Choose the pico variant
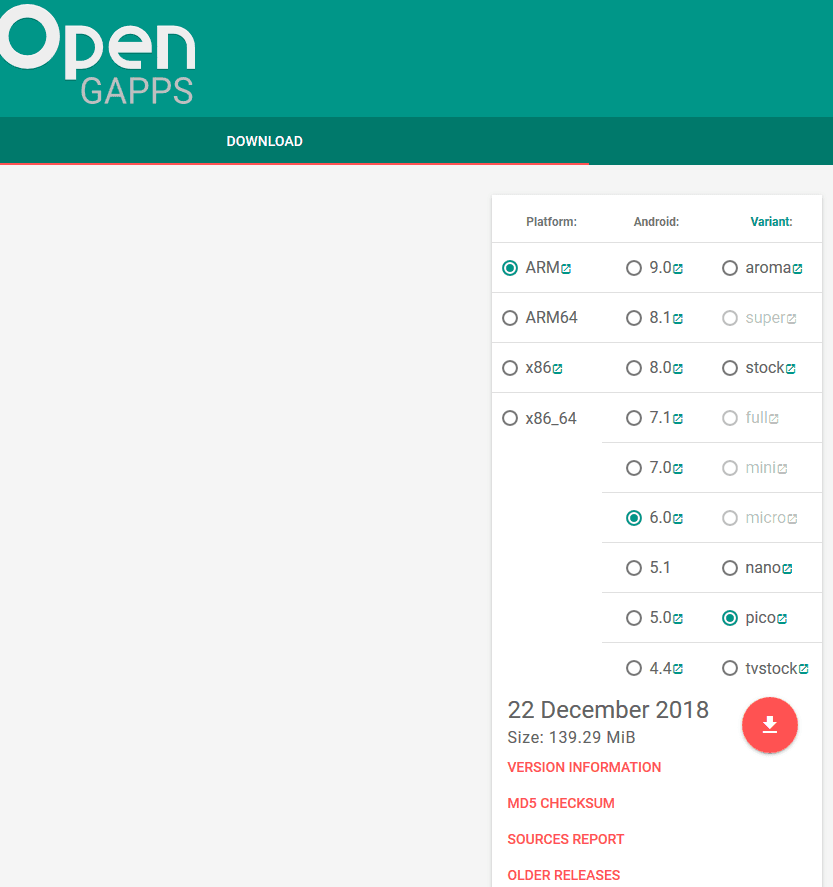833x887 pixels. (730, 618)
